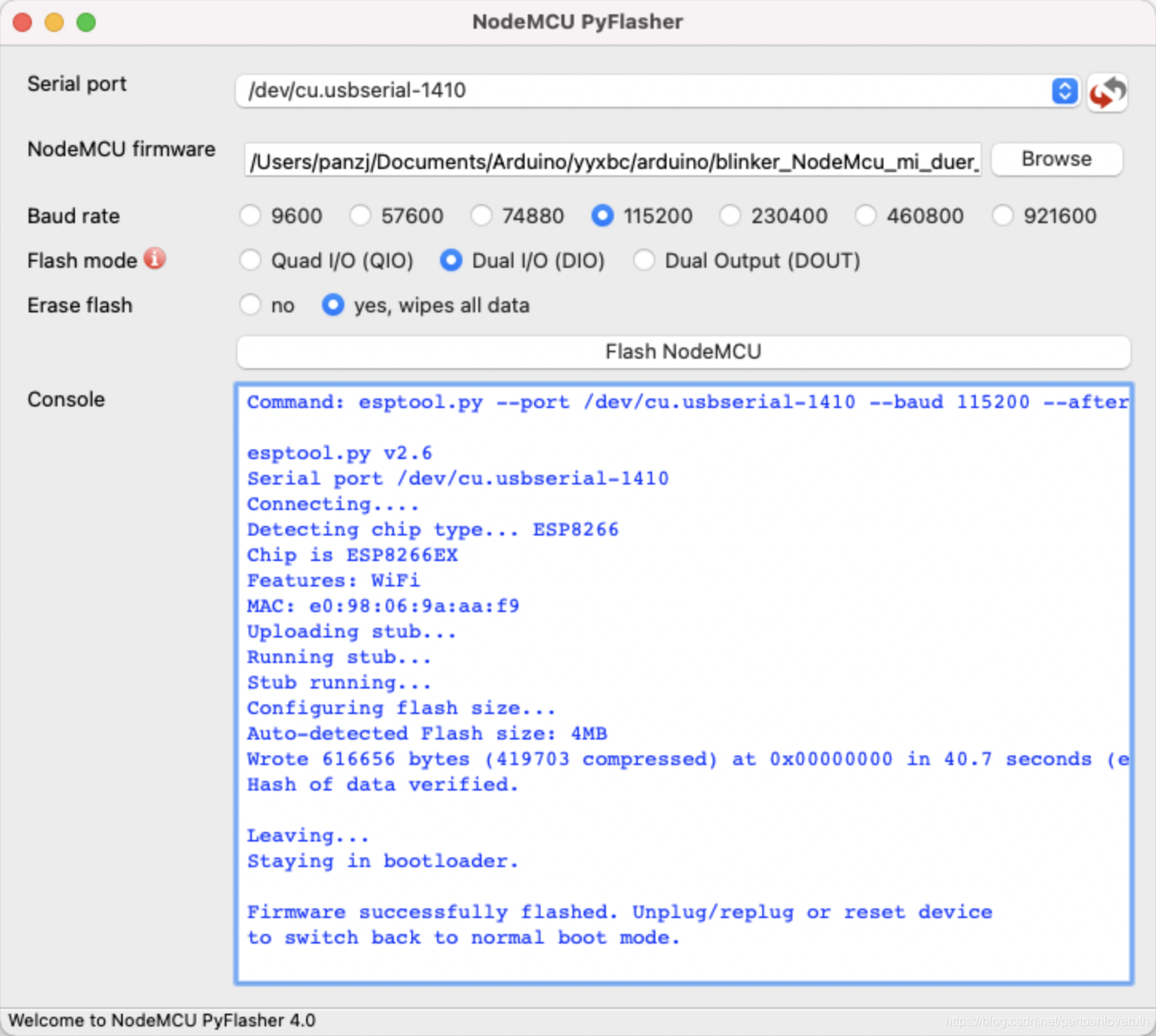Screen dimensions: 1156x1036
Task: Select the 9600 baud rate
Action: [250, 215]
